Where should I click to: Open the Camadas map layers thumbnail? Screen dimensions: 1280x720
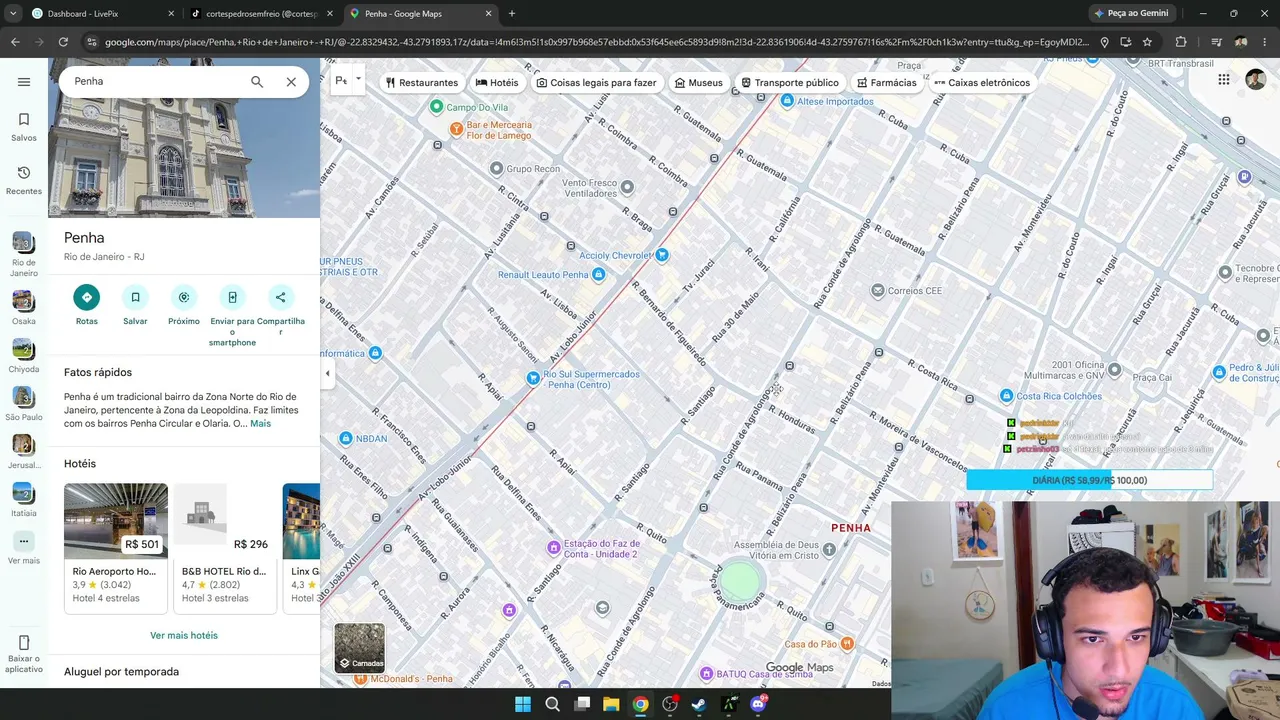[x=360, y=648]
